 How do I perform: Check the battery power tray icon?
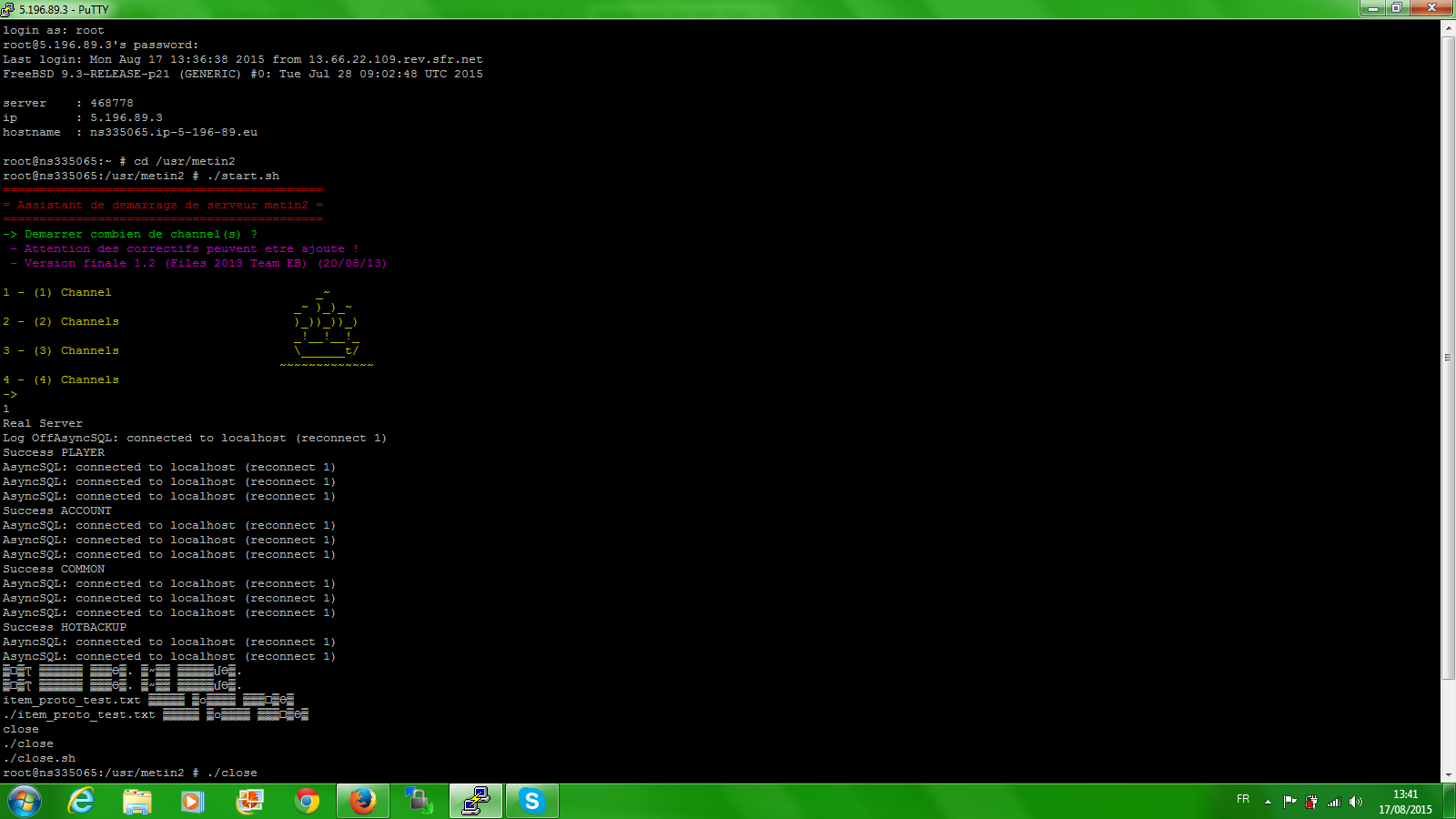[1311, 802]
